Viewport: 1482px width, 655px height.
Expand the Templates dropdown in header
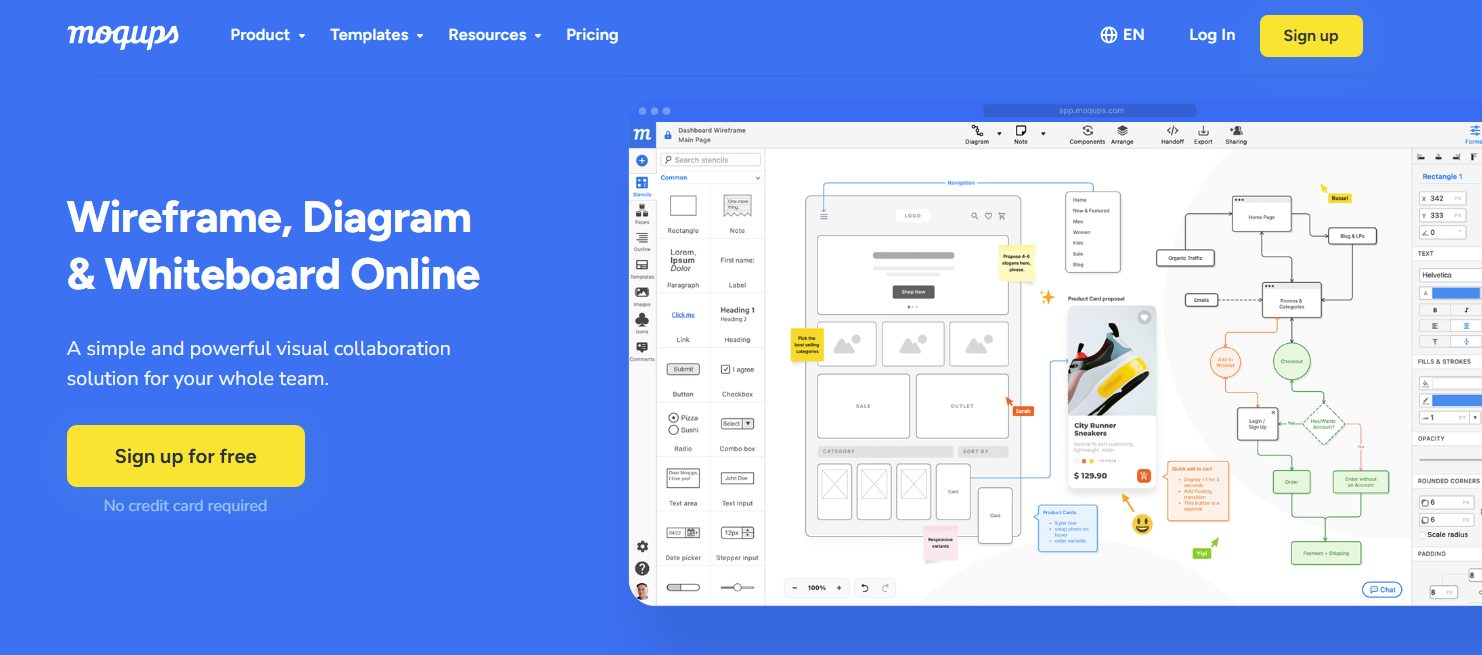[x=377, y=35]
